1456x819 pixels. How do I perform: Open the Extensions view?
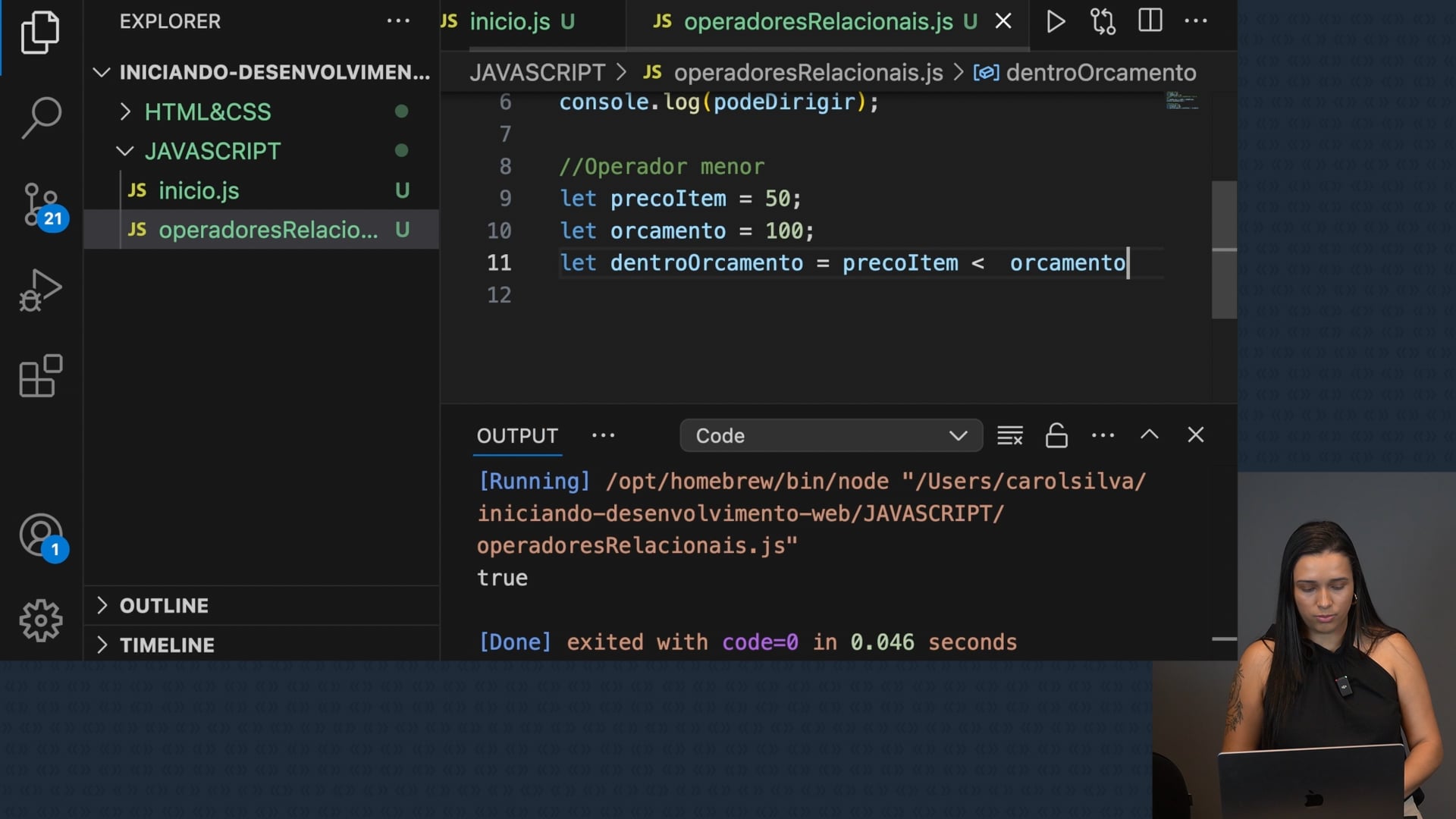pos(41,376)
